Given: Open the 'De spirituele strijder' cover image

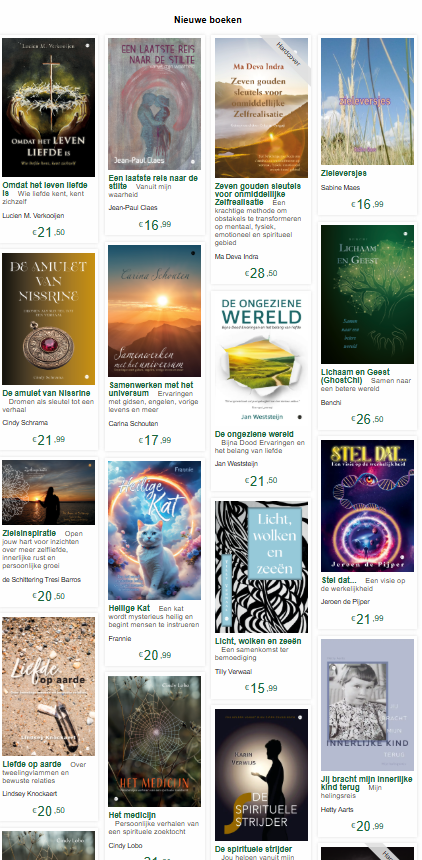Looking at the screenshot, I should click(261, 775).
